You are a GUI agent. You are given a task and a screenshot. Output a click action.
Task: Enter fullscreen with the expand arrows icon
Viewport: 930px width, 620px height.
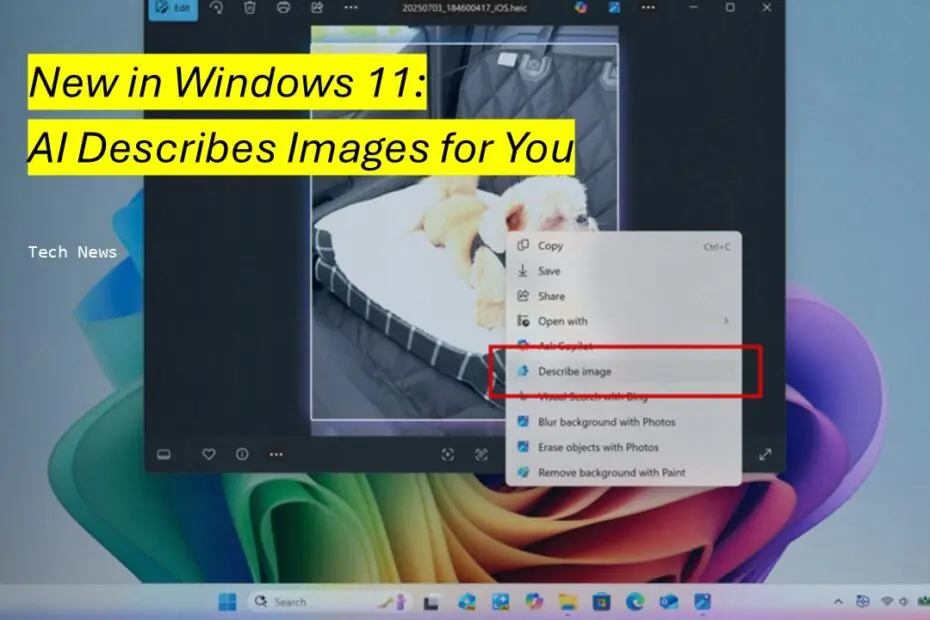tap(765, 454)
